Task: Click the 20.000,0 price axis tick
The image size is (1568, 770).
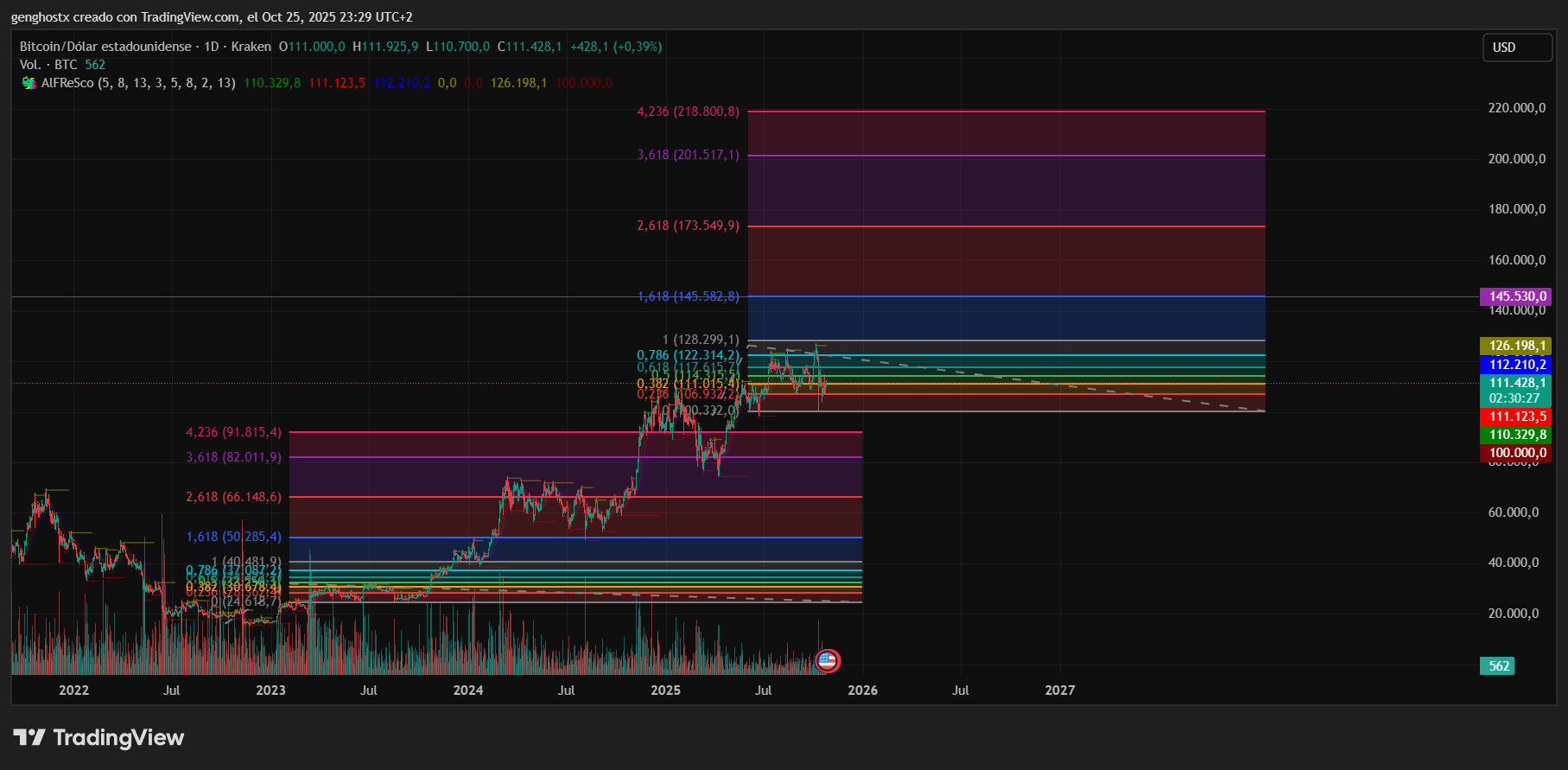Action: [1514, 614]
